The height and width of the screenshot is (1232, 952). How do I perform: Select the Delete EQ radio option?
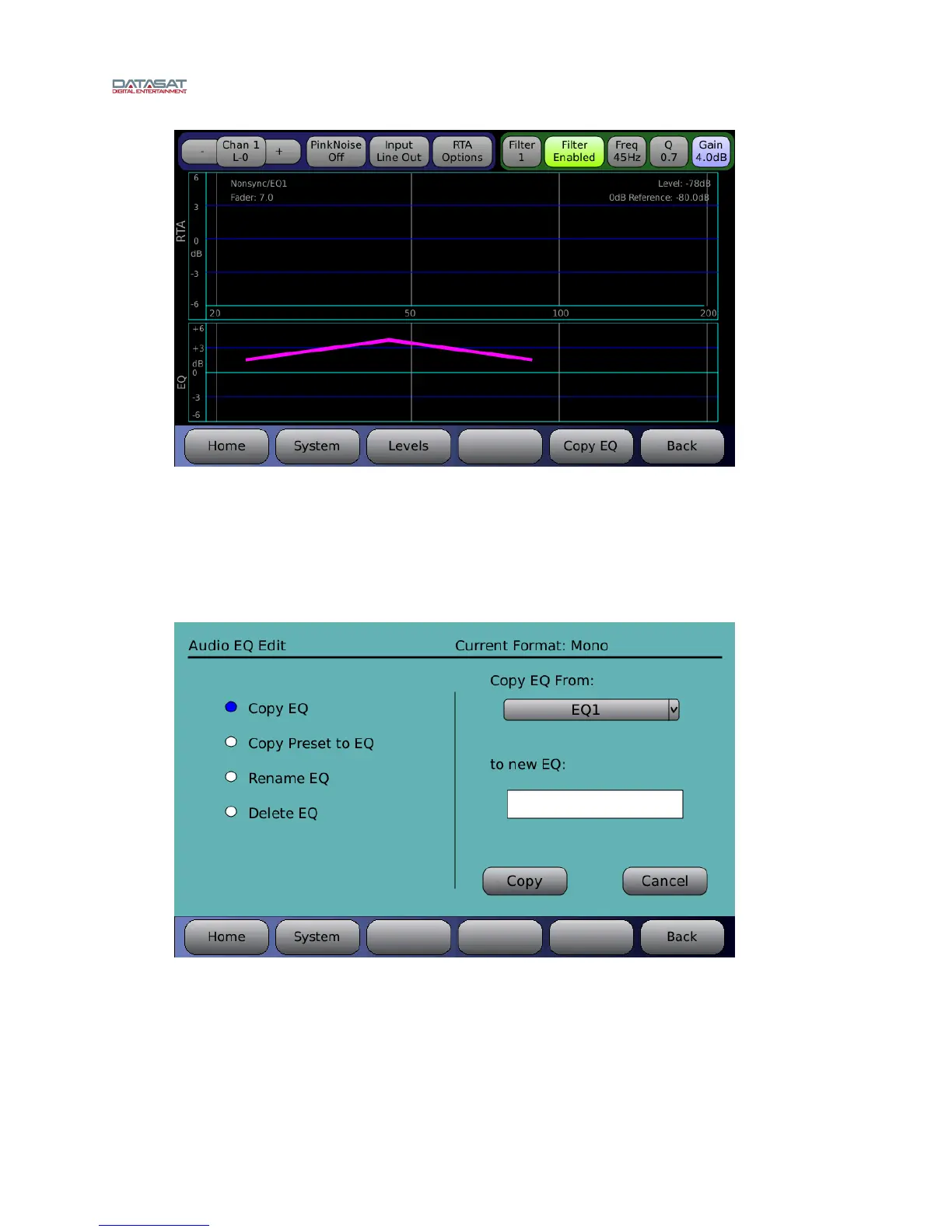[231, 812]
